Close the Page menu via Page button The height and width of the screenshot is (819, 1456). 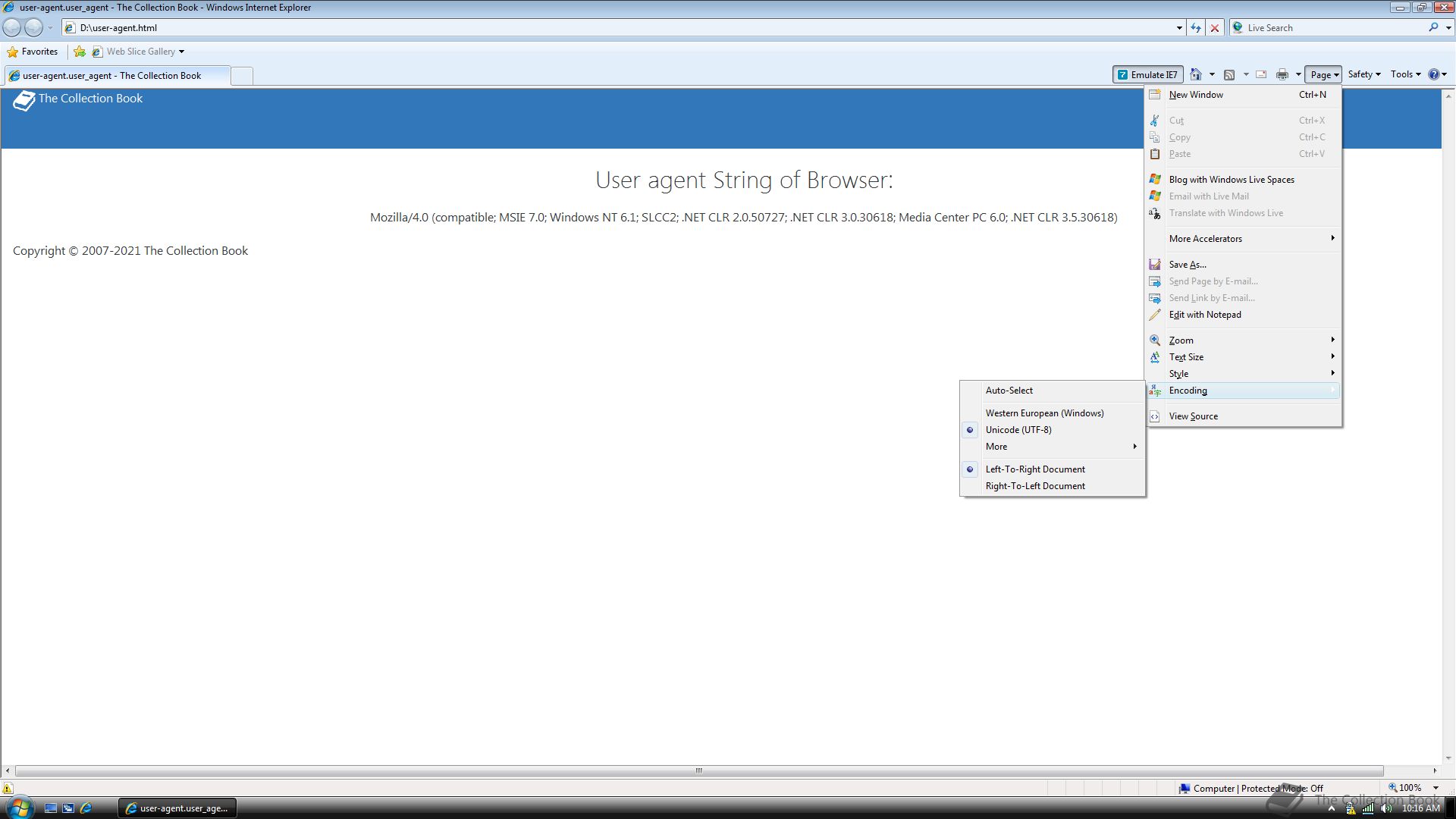1323,74
